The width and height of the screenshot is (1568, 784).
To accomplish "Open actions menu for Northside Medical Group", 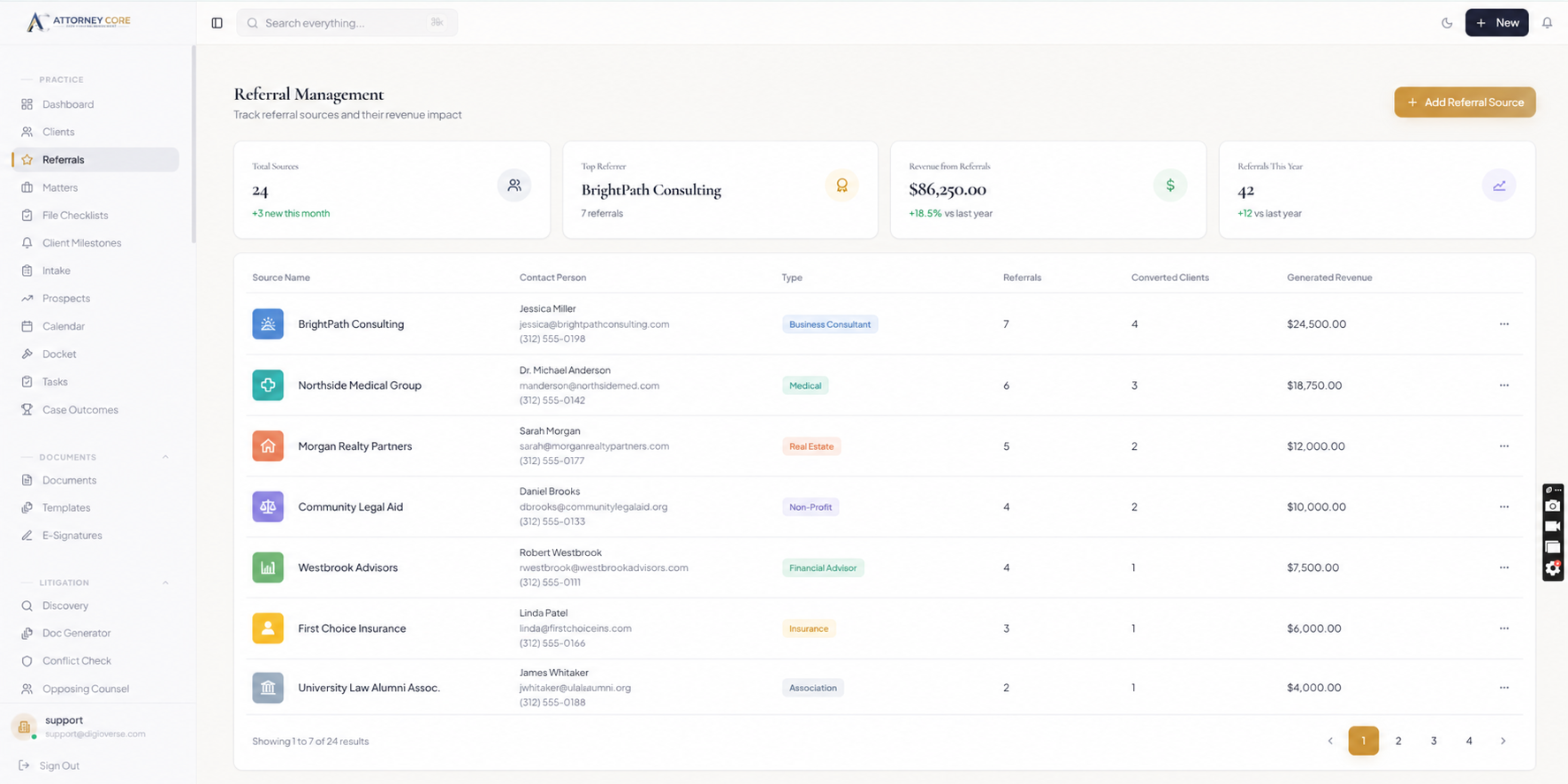I will click(x=1504, y=385).
